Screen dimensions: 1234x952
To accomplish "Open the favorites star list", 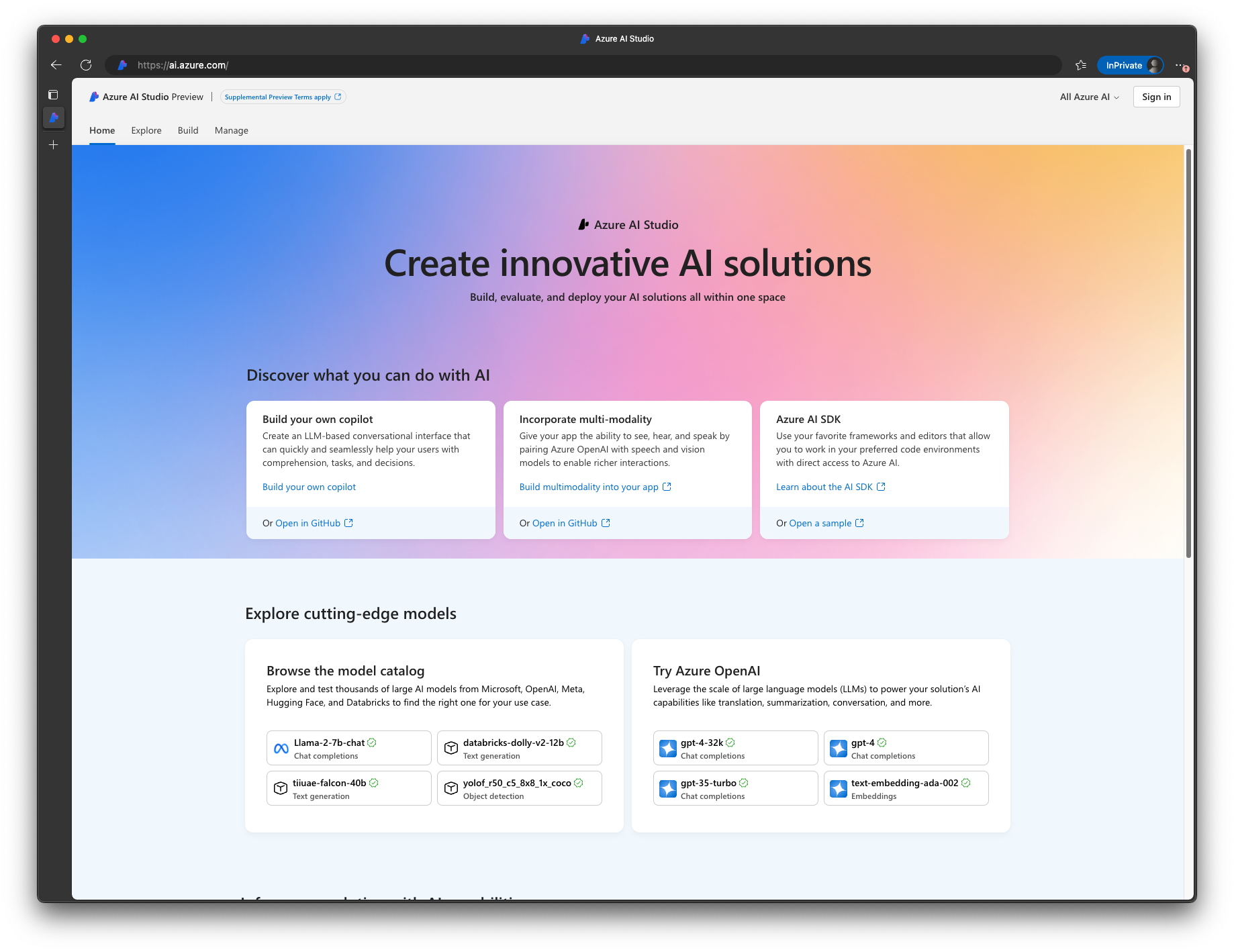I will pyautogui.click(x=1081, y=65).
